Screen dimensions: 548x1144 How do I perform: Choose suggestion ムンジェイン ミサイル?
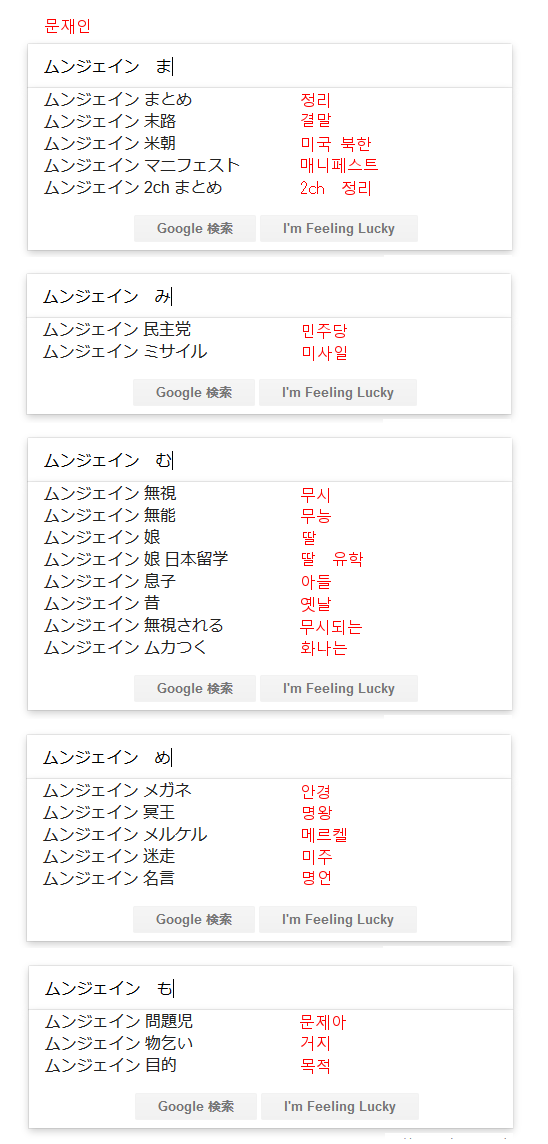(x=125, y=352)
